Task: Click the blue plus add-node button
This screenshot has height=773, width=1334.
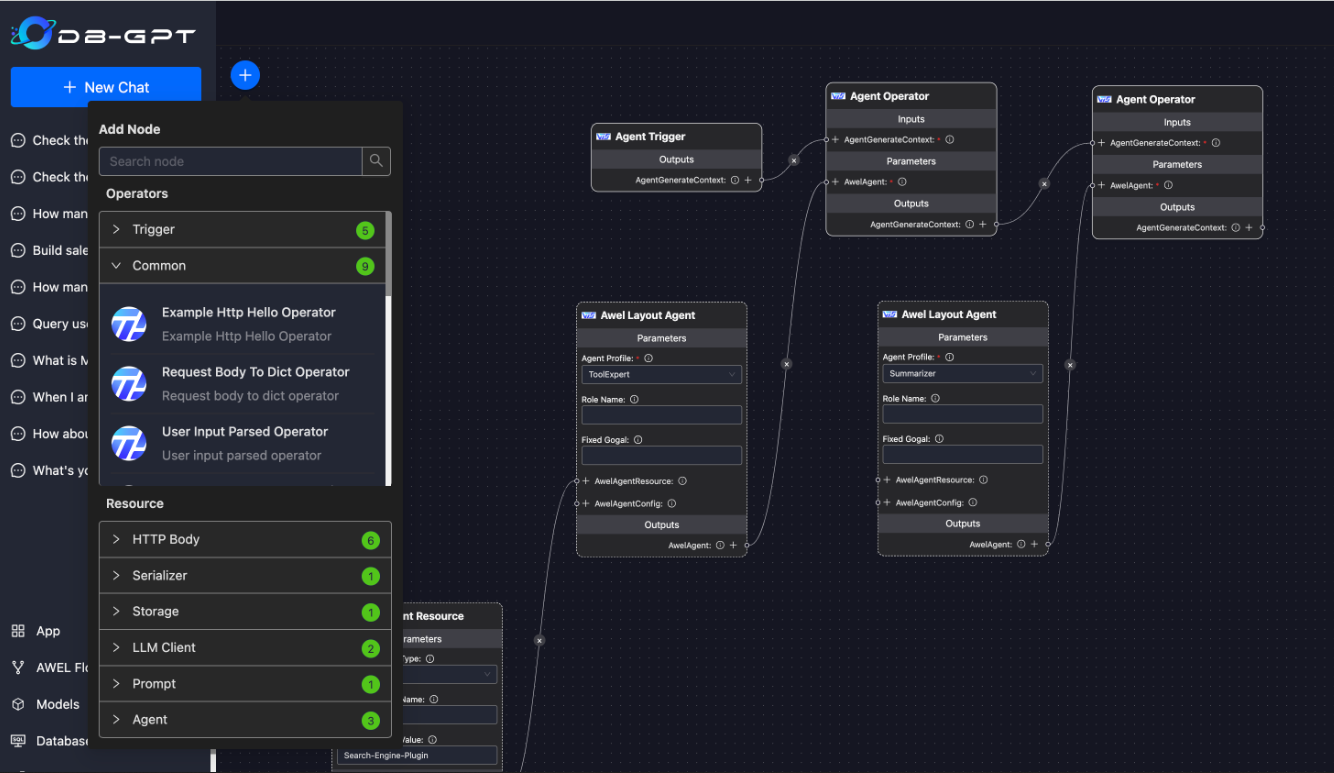Action: [245, 75]
